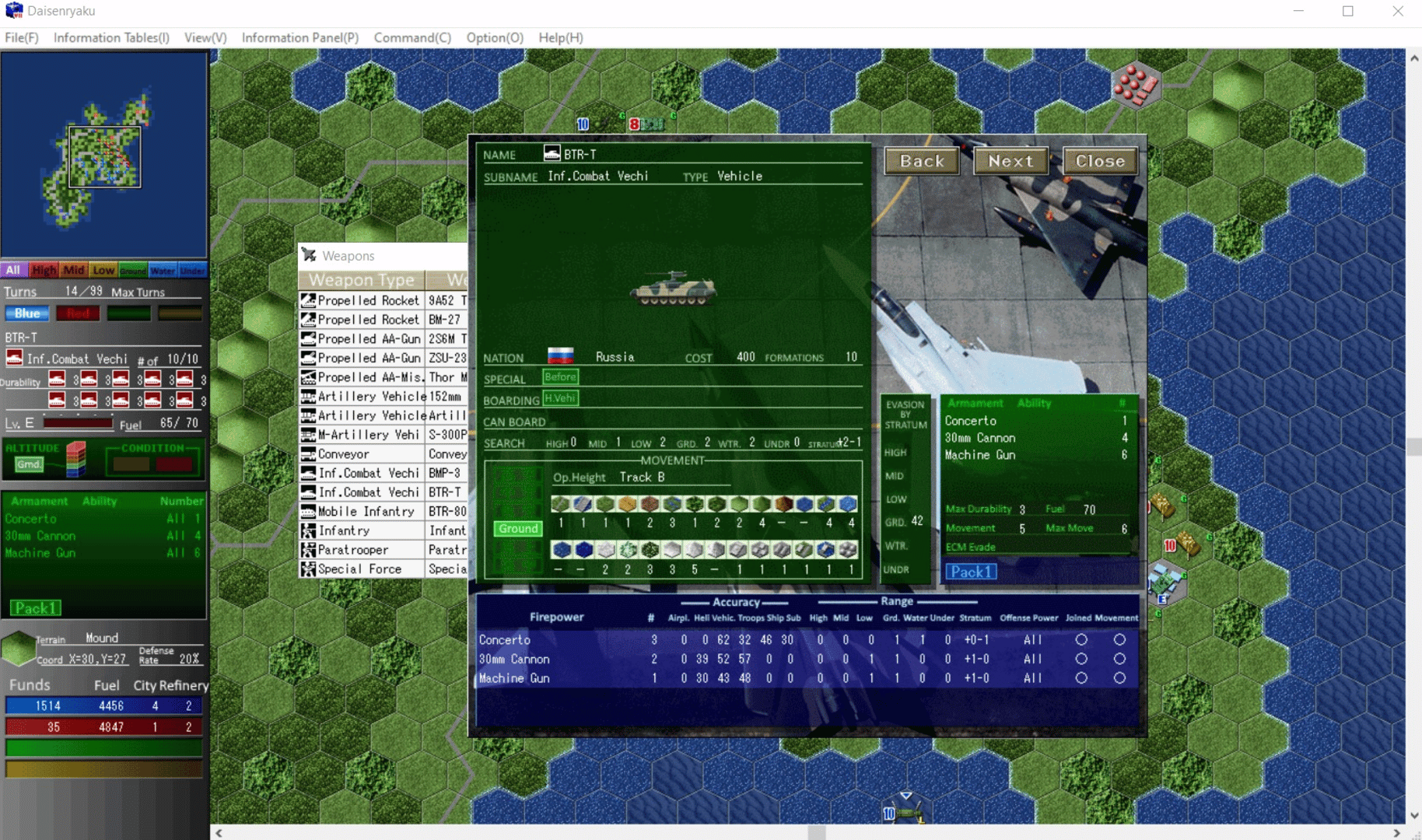Toggle the High altitude filter
The image size is (1422, 840).
(x=44, y=270)
